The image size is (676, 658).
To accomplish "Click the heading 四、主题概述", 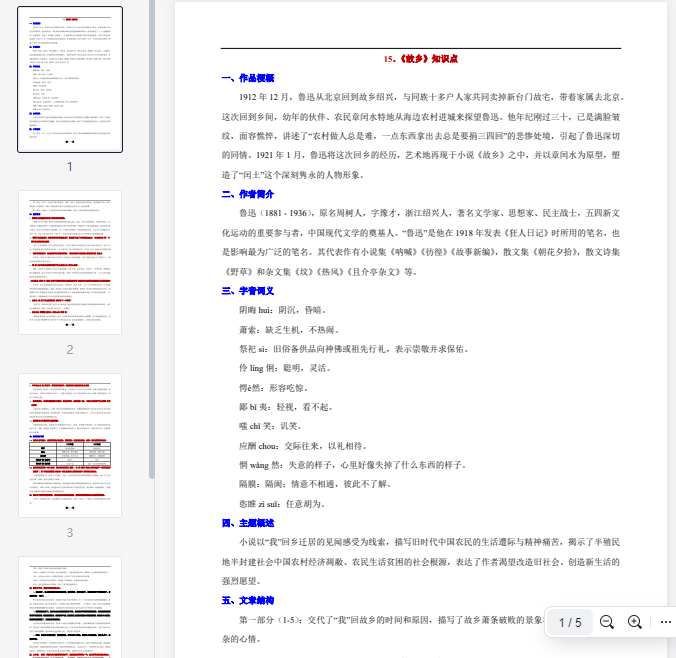I will 247,523.
